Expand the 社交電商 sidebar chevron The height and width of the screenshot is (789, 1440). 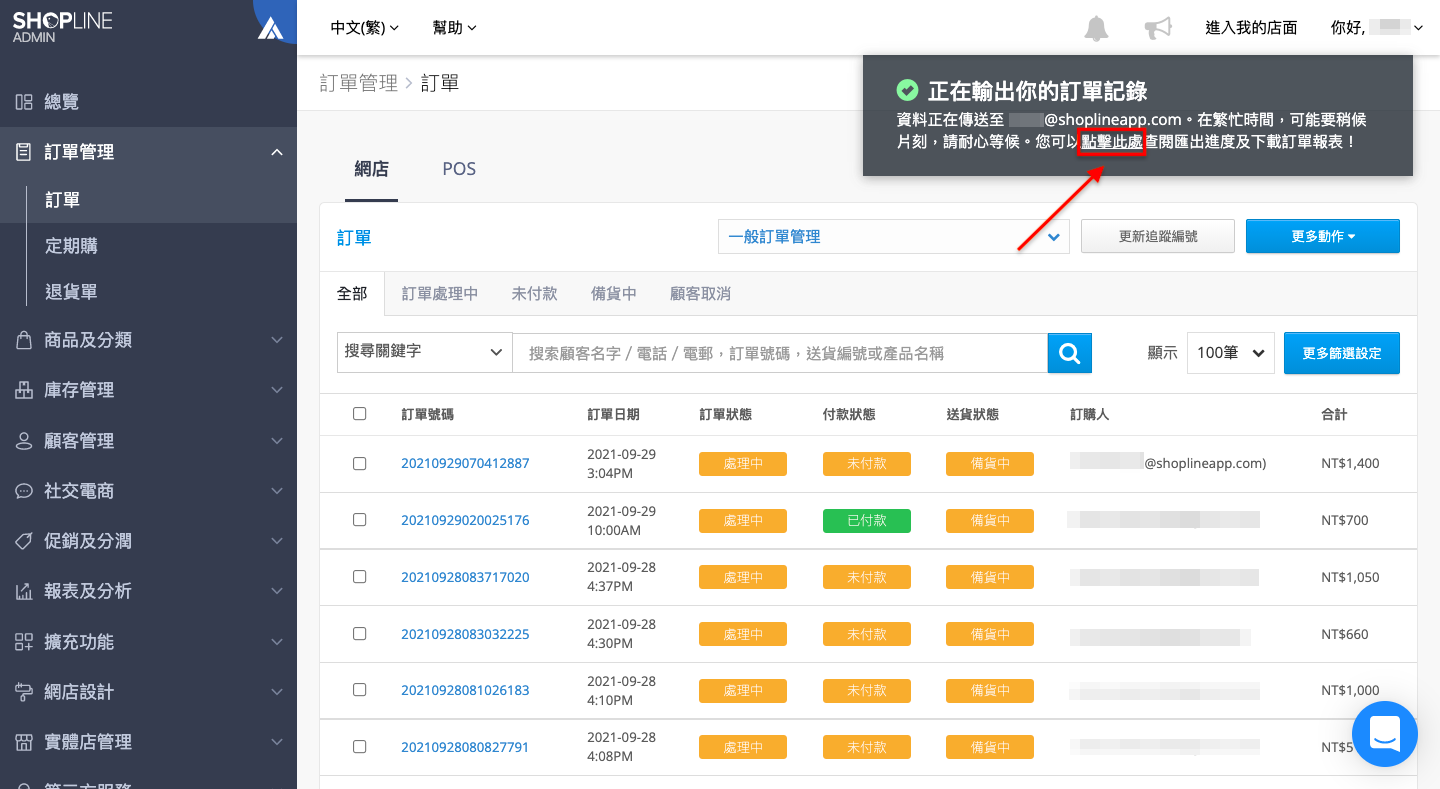point(277,491)
